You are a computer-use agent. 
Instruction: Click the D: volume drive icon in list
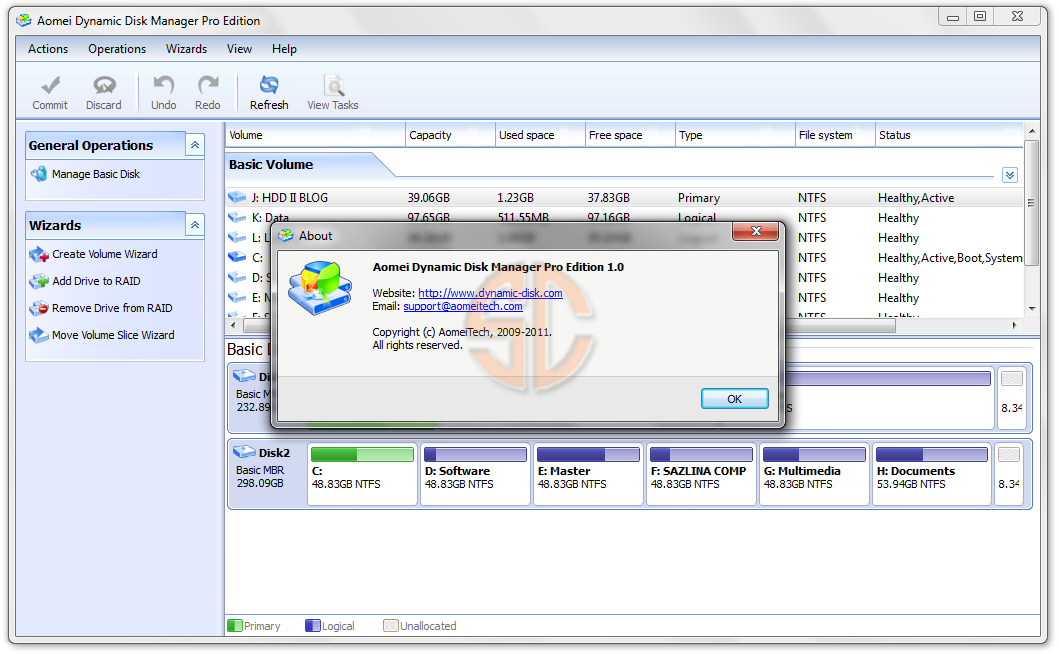pyautogui.click(x=237, y=277)
